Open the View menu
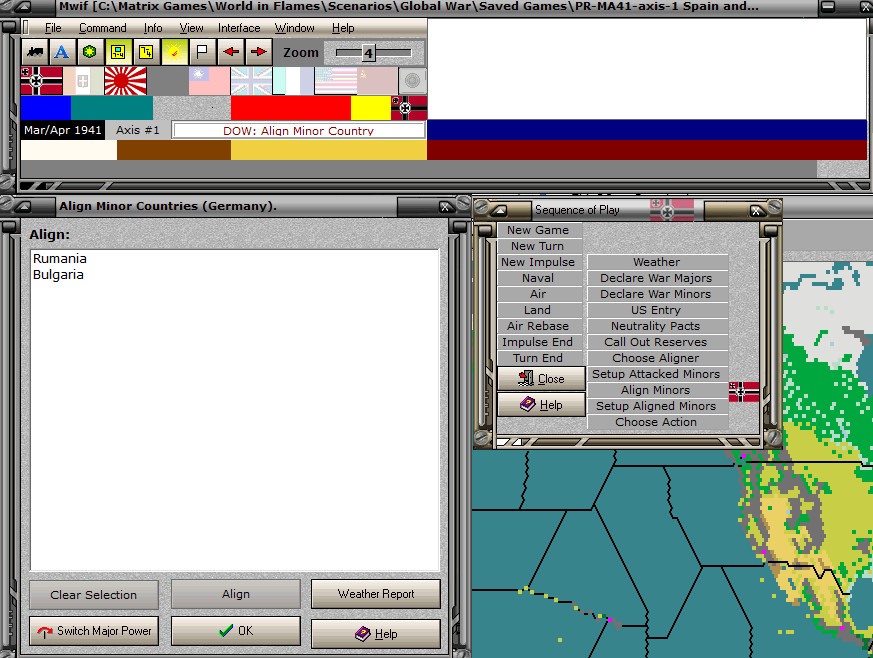This screenshot has width=873, height=658. pos(191,28)
